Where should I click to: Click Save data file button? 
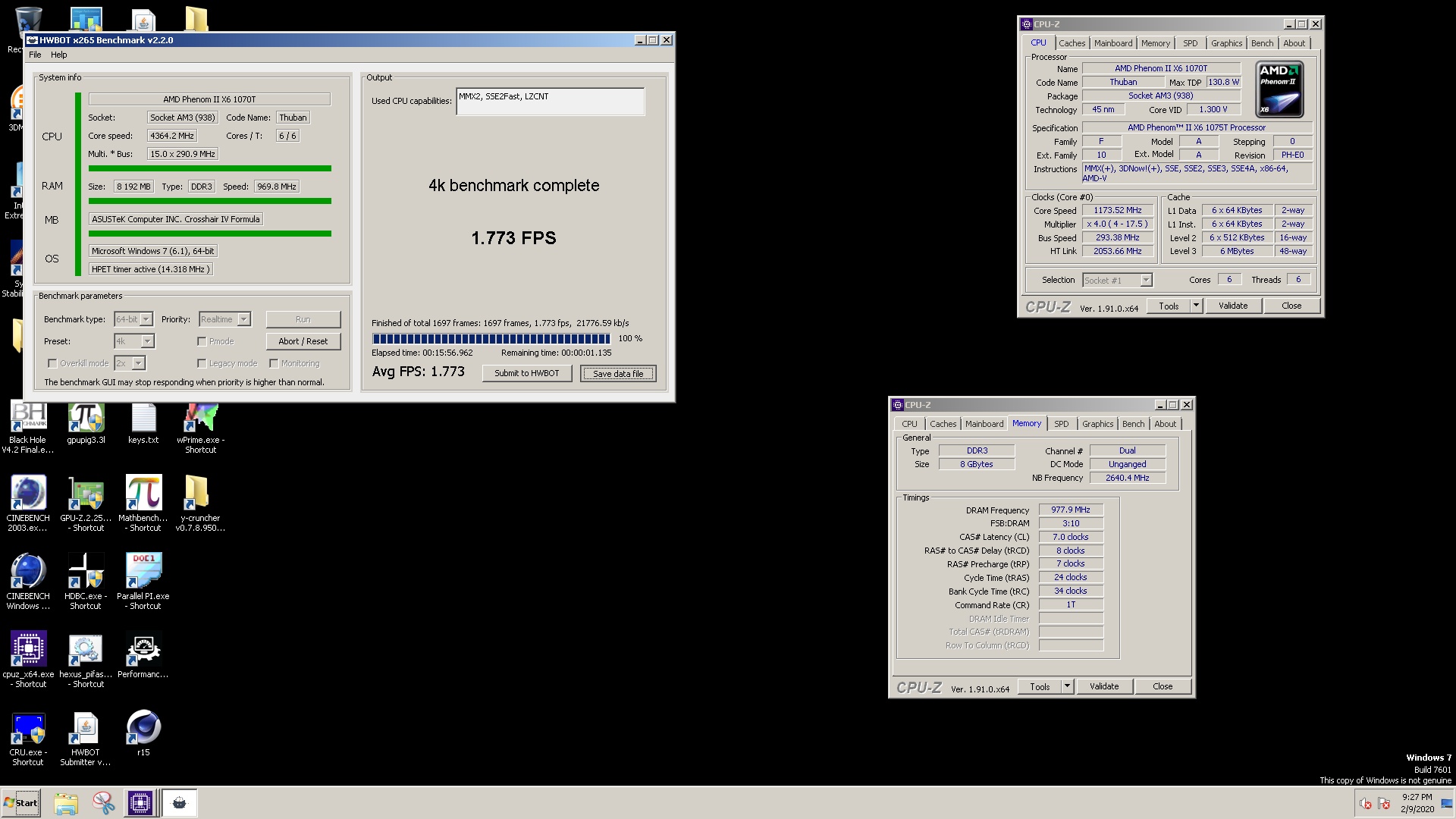coord(618,373)
